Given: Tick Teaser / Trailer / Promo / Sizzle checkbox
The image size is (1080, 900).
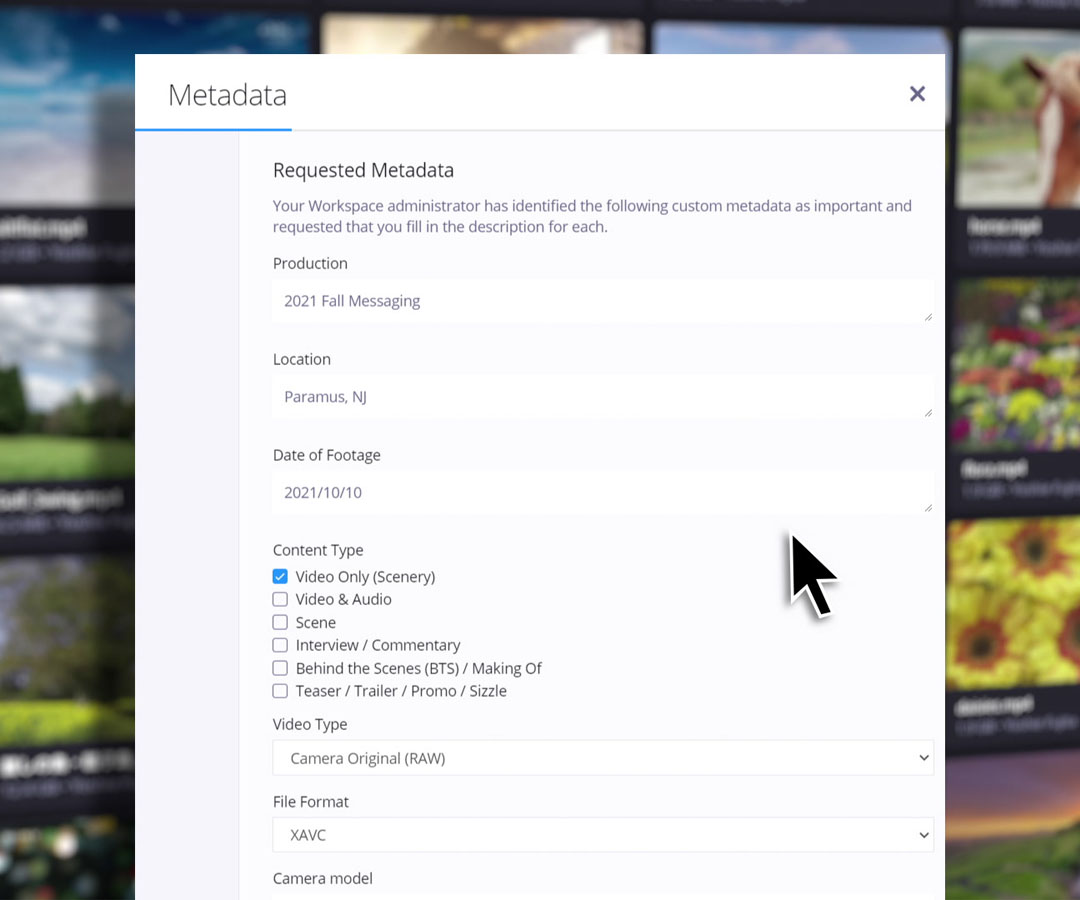Looking at the screenshot, I should [x=280, y=691].
